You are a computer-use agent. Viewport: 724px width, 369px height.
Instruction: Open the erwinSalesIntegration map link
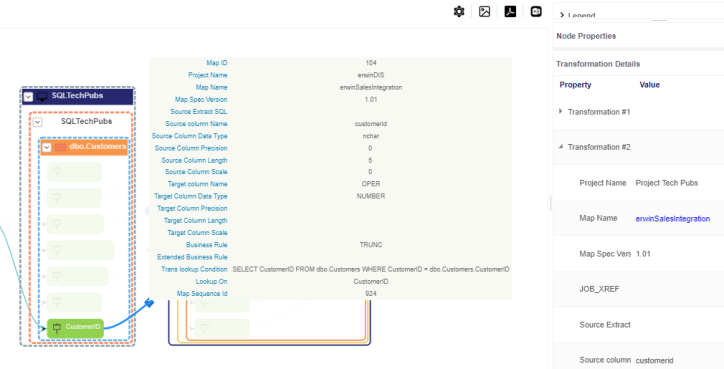(x=673, y=219)
